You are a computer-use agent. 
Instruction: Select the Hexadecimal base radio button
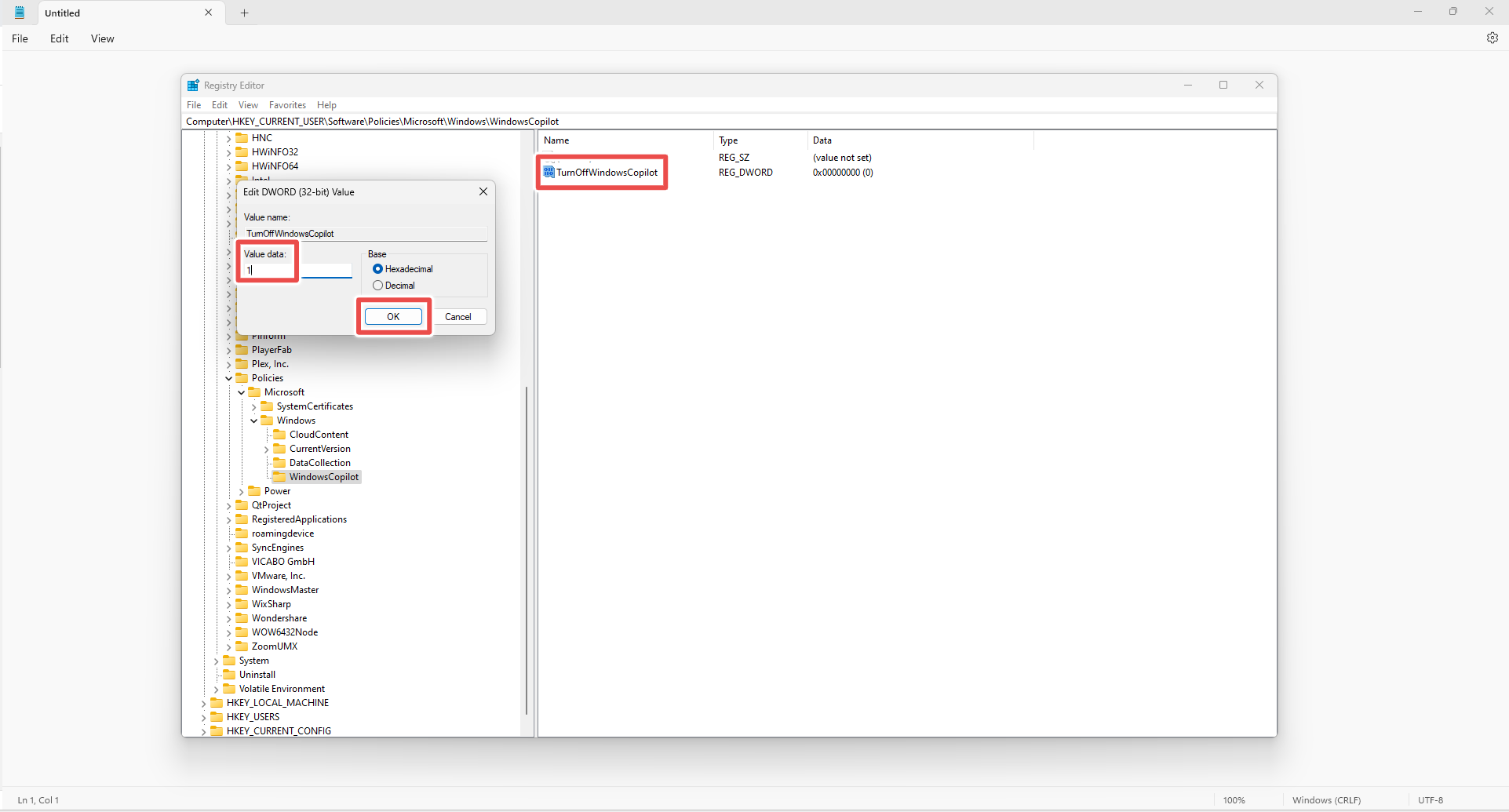click(x=377, y=269)
